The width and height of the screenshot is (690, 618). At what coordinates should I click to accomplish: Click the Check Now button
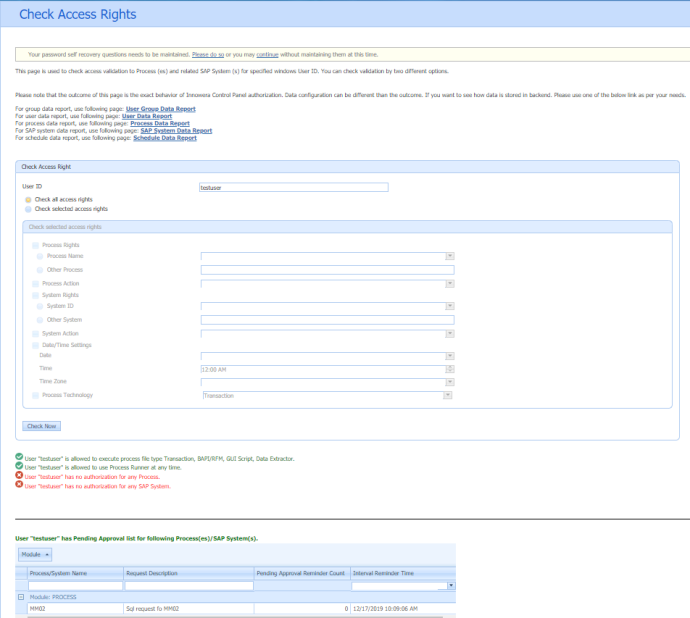[41, 426]
